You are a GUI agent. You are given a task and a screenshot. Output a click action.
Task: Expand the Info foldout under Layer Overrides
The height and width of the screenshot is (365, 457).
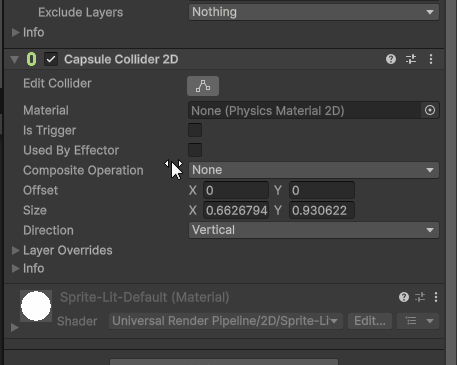[15, 268]
